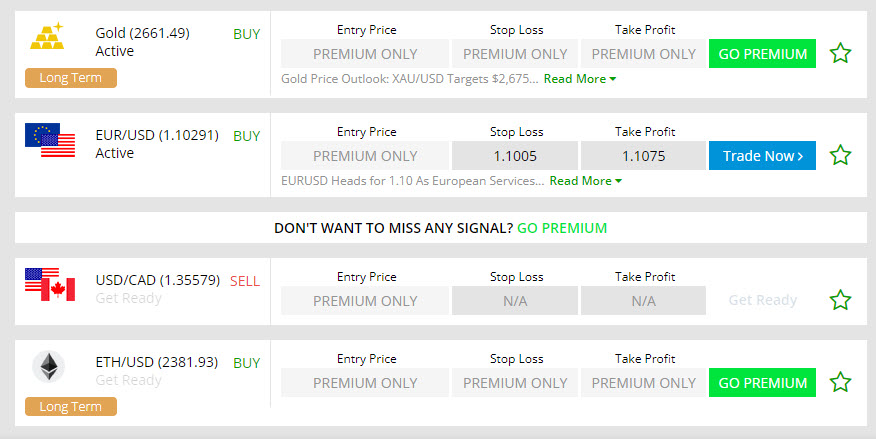Open GO PREMIUM link in banner
The image size is (876, 439).
pyautogui.click(x=562, y=228)
